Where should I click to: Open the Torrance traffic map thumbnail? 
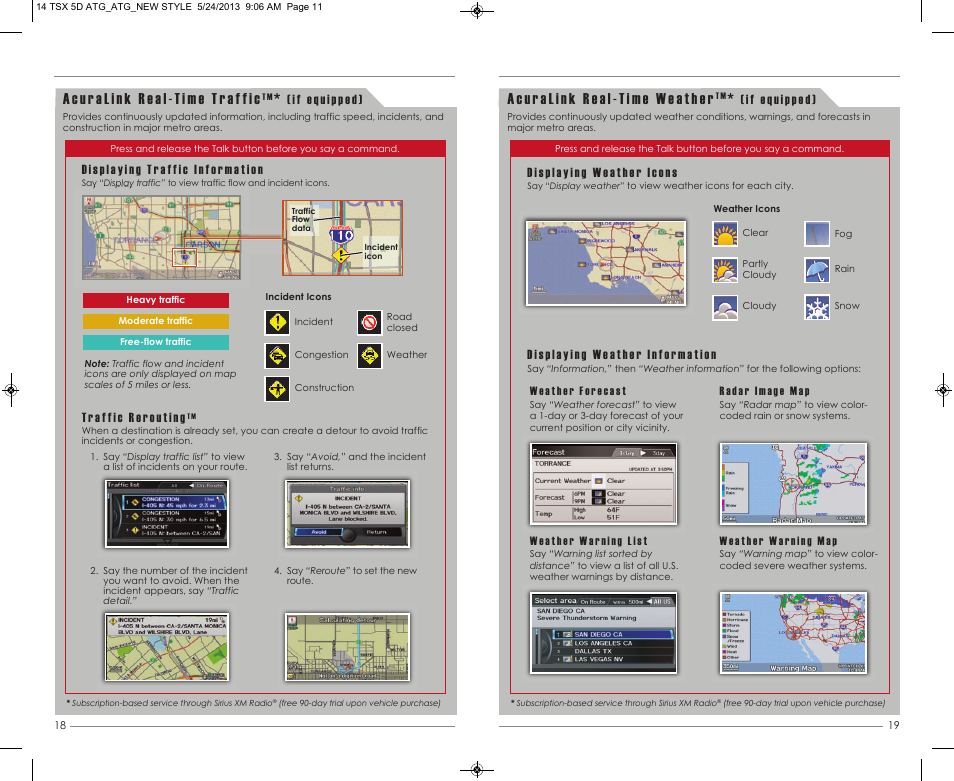coord(161,238)
